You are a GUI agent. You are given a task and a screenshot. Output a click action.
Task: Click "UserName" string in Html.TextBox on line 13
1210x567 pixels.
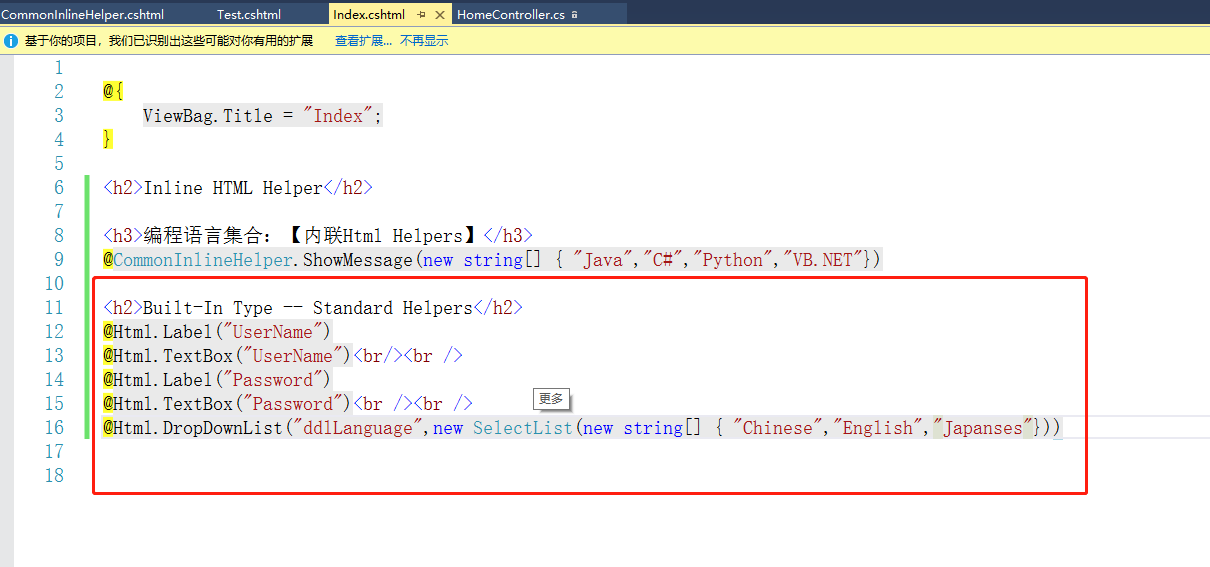click(294, 356)
